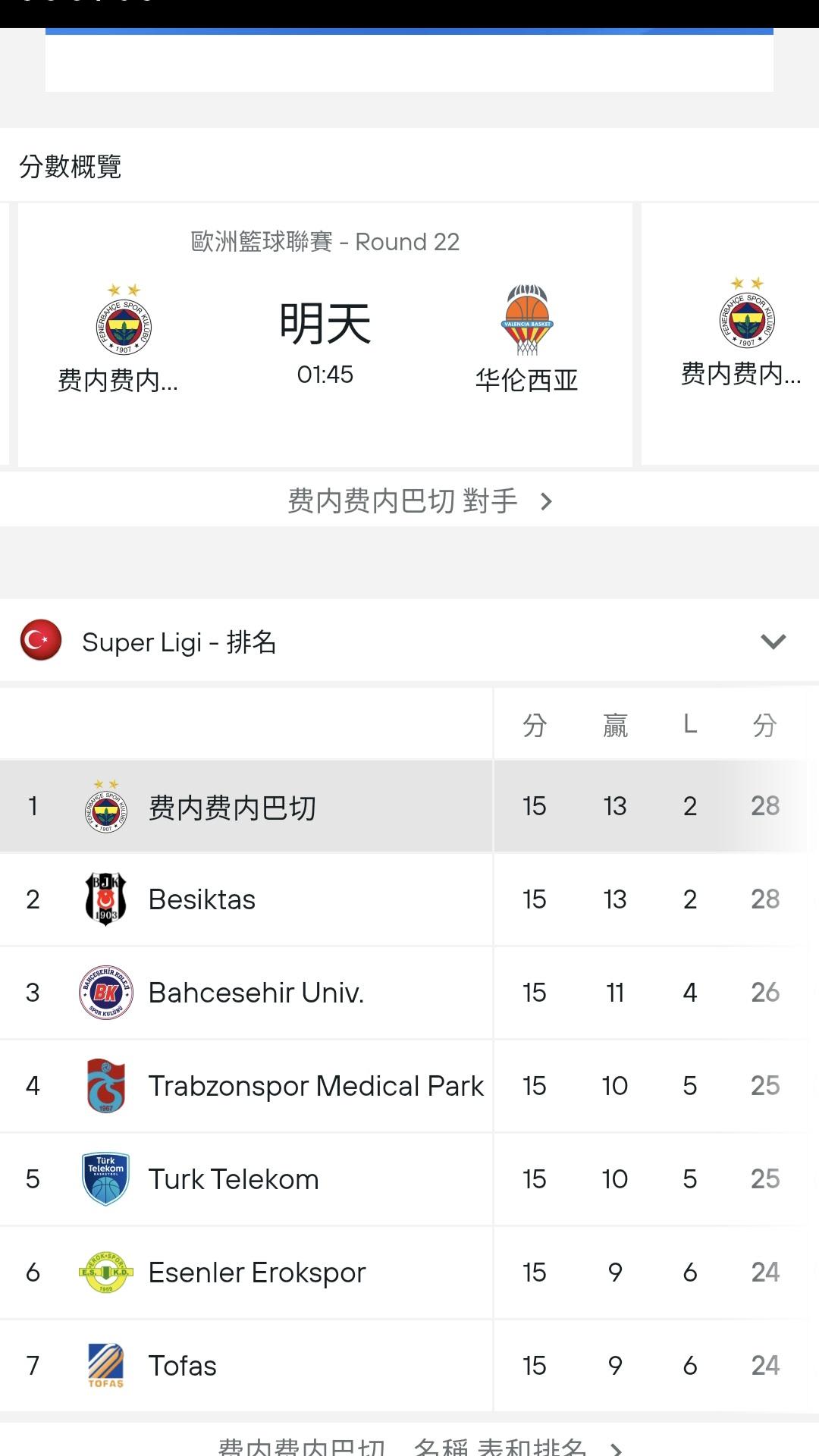
Task: Tap the Valencia Basket logo
Action: 527,320
